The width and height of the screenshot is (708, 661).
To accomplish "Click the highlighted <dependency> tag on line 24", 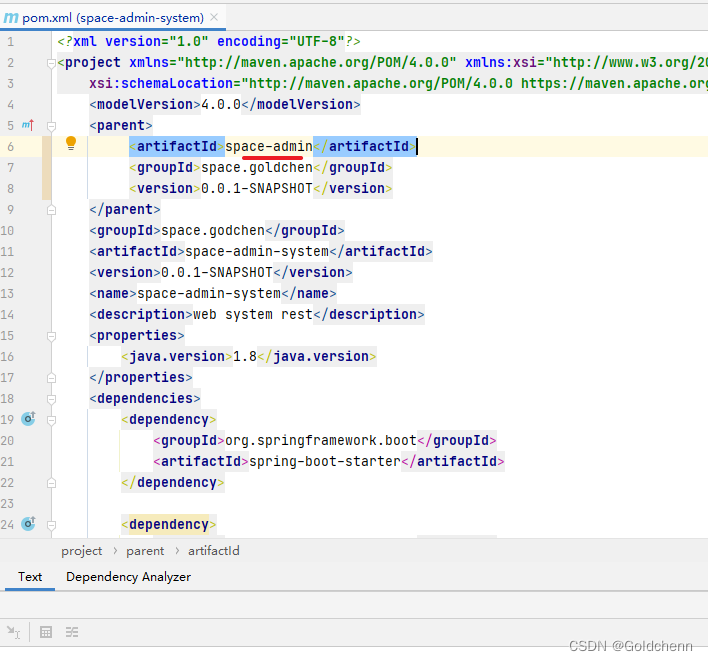I will point(169,524).
